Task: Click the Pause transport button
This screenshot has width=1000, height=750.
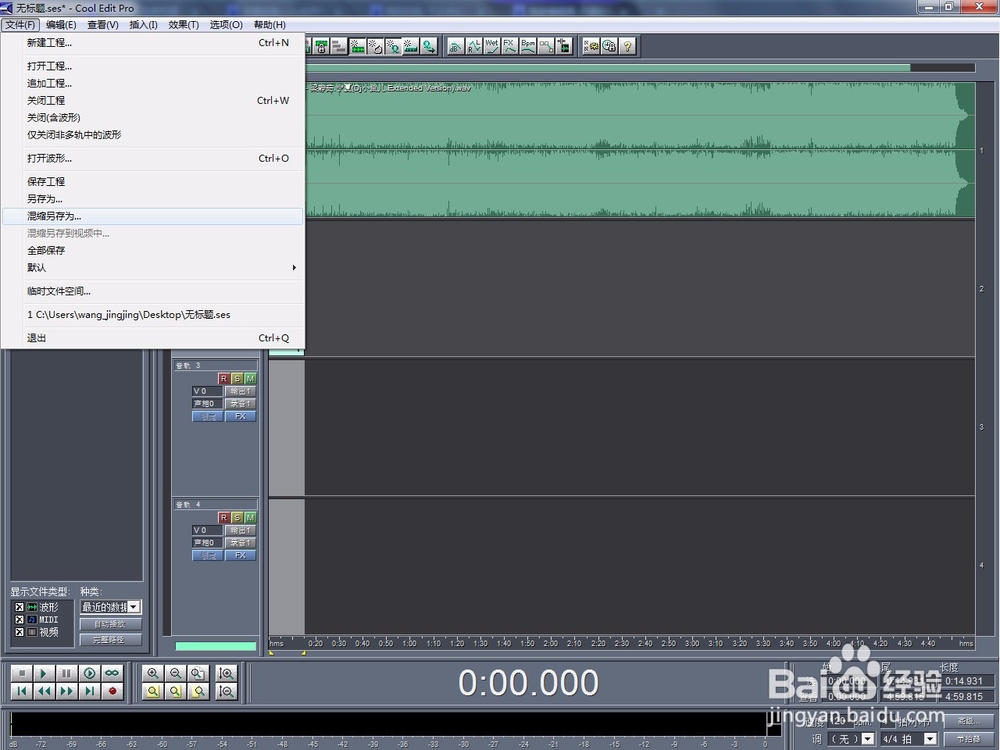Action: click(67, 673)
